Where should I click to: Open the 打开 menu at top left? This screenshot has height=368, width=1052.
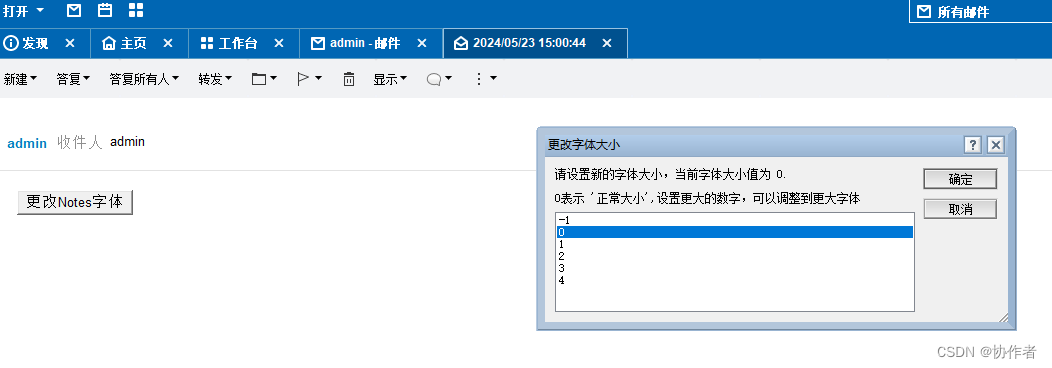23,11
